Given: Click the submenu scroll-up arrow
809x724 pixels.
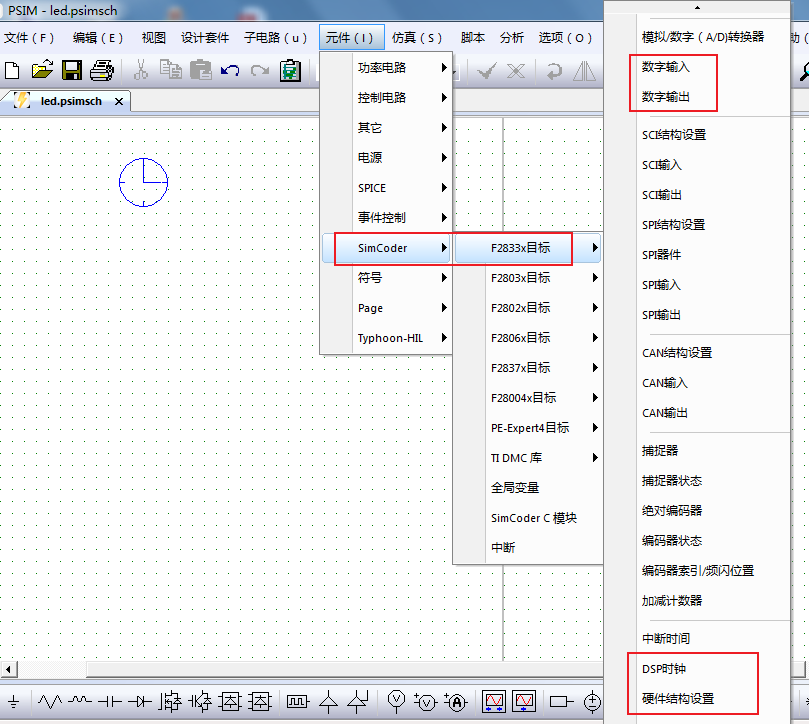Looking at the screenshot, I should (x=697, y=8).
